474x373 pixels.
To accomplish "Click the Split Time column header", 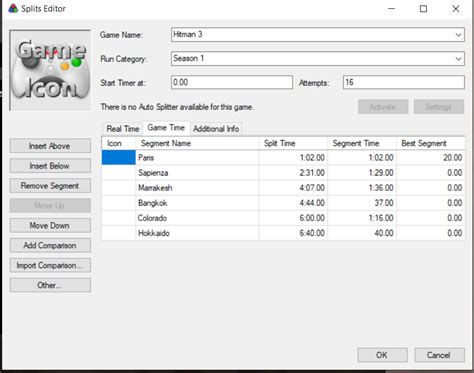I will coord(293,143).
